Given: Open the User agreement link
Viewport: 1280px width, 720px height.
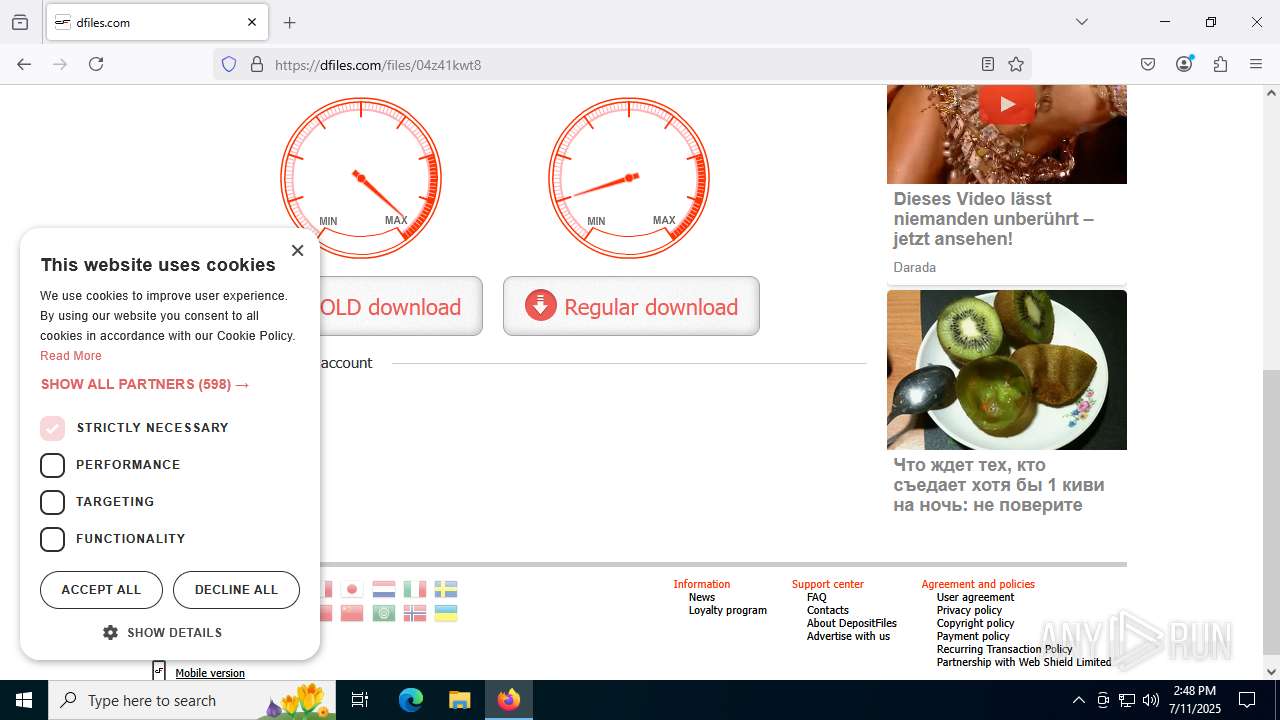Looking at the screenshot, I should tap(975, 597).
